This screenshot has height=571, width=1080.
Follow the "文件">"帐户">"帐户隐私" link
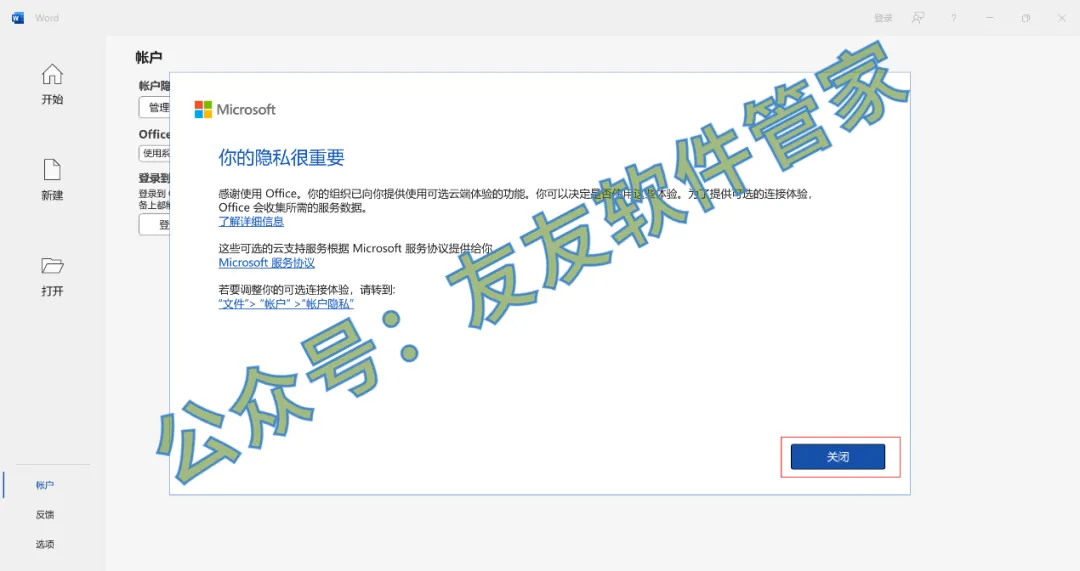click(x=286, y=304)
